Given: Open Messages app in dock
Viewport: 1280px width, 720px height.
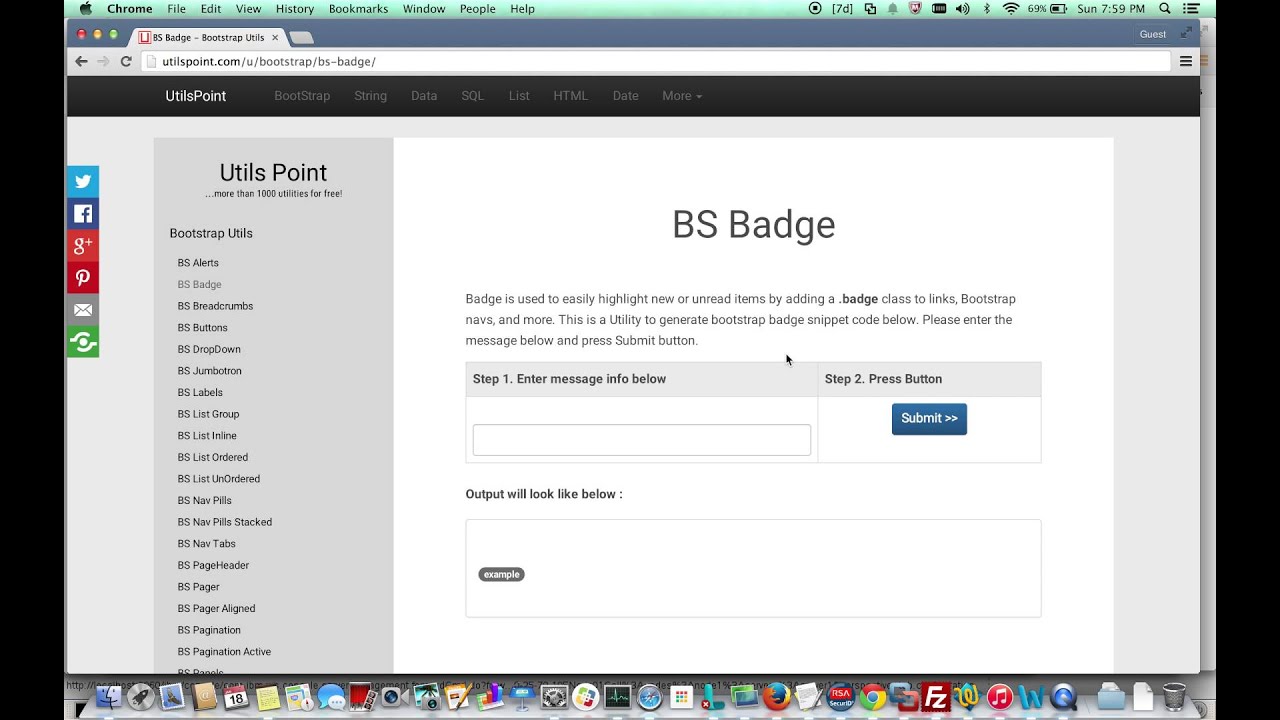Looking at the screenshot, I should [331, 697].
